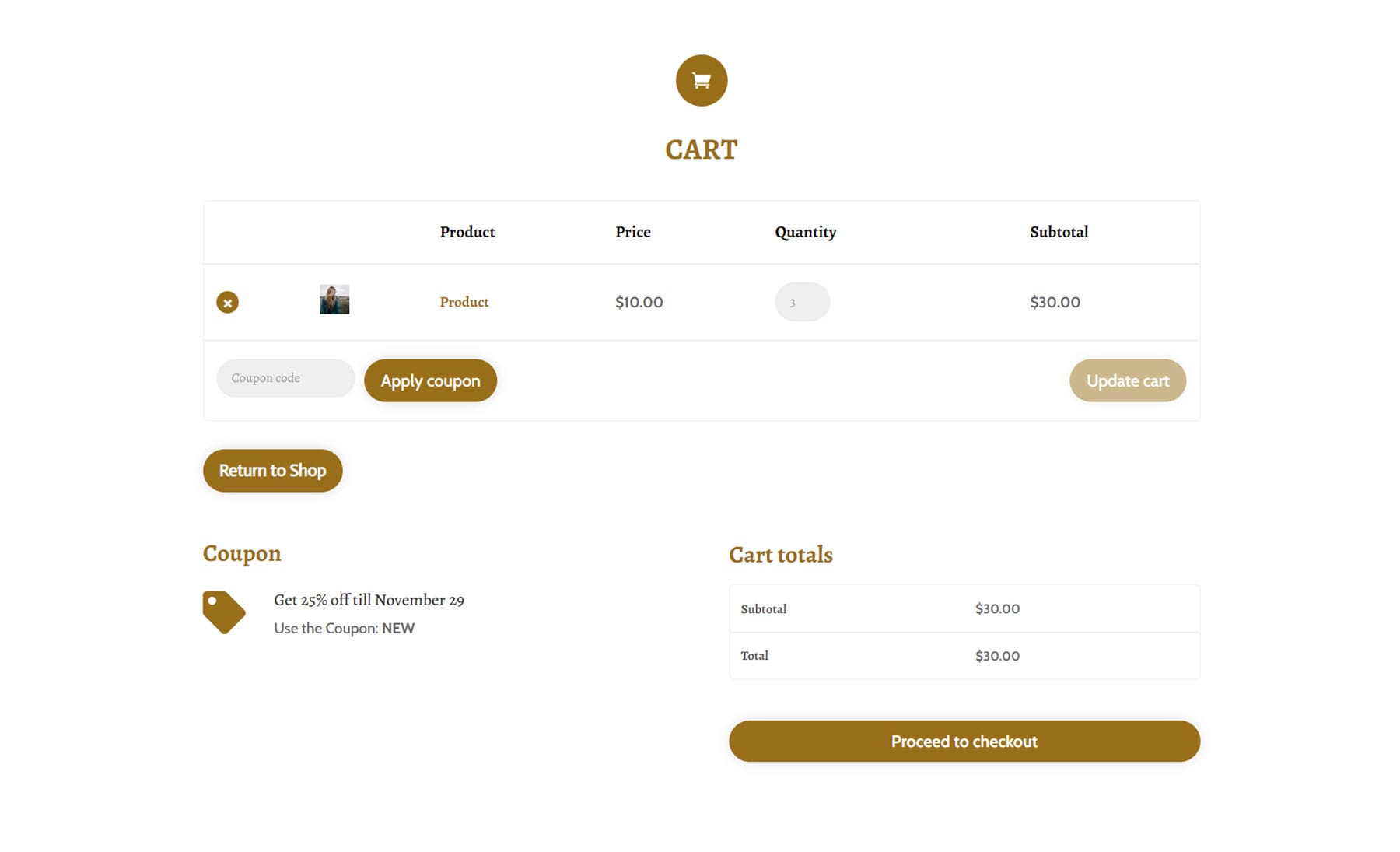This screenshot has width=1400, height=852.
Task: Click the product thumbnail image
Action: [334, 300]
